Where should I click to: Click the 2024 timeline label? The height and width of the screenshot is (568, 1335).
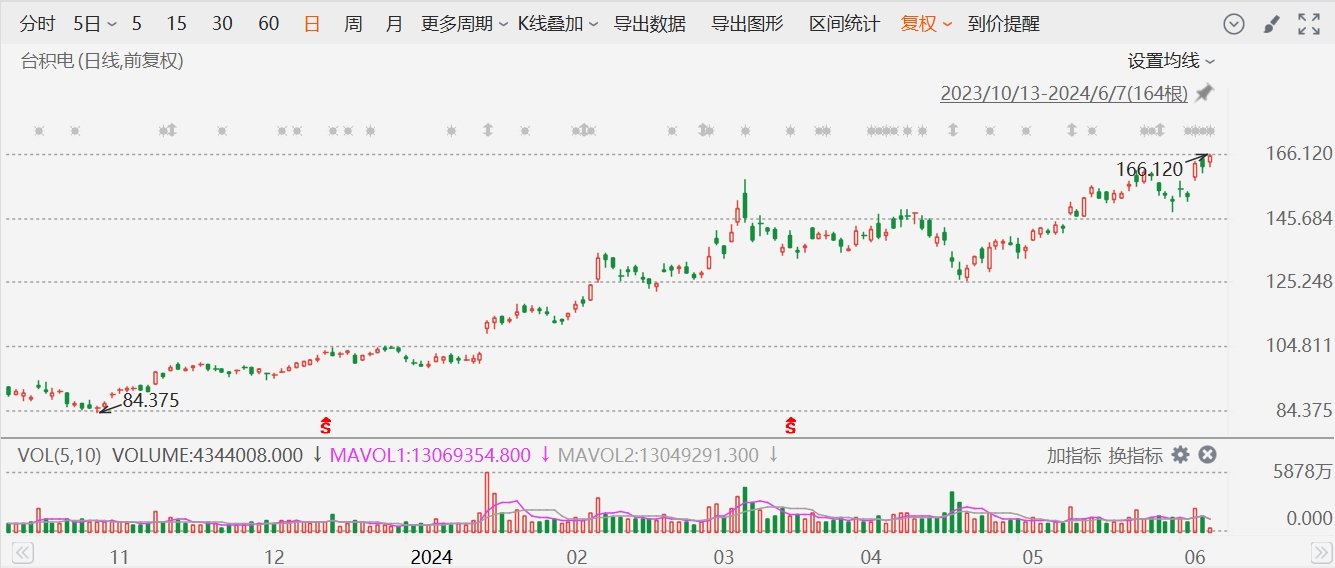coord(432,557)
